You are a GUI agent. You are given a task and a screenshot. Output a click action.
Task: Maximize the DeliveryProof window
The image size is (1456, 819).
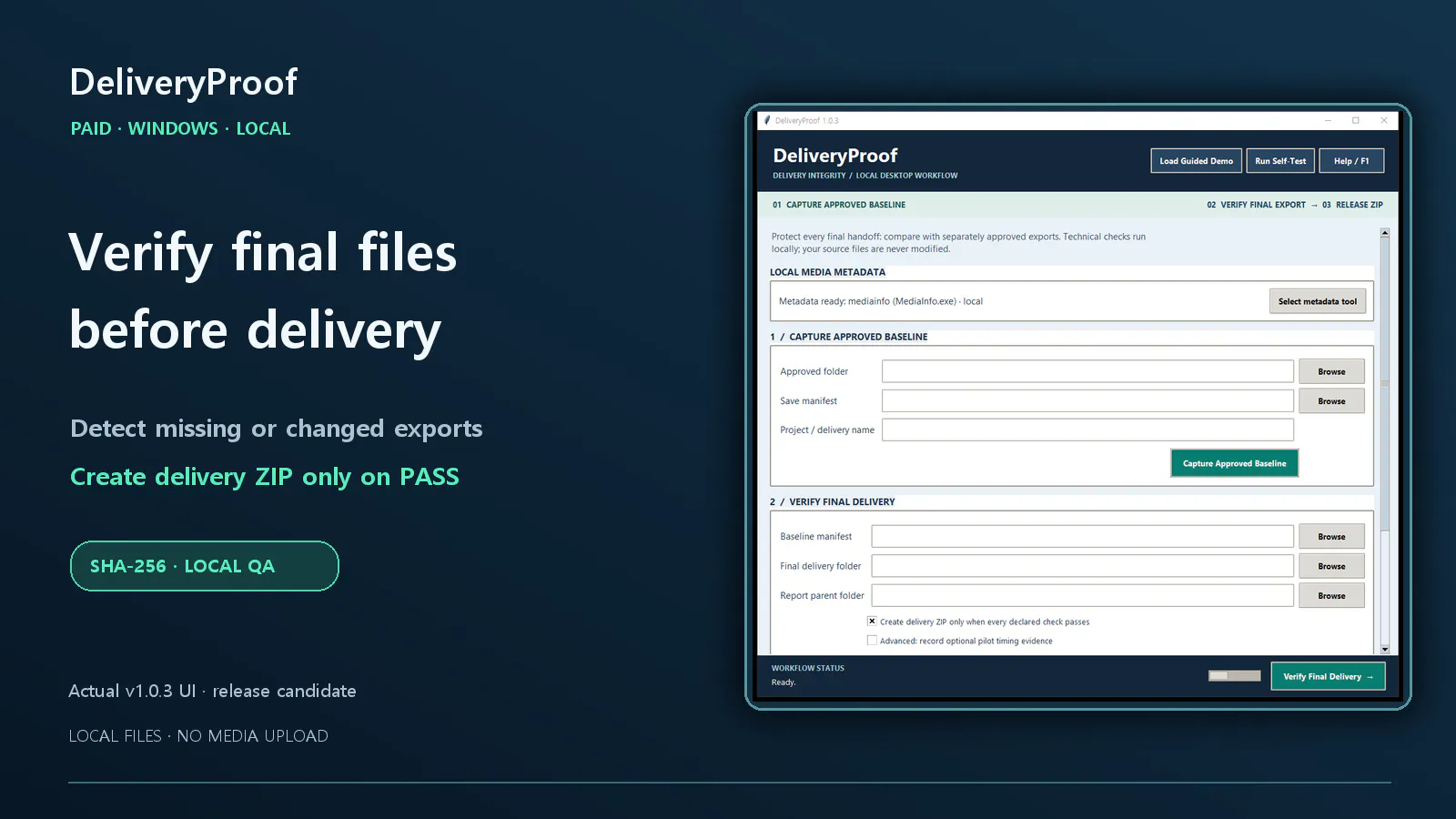1356,120
